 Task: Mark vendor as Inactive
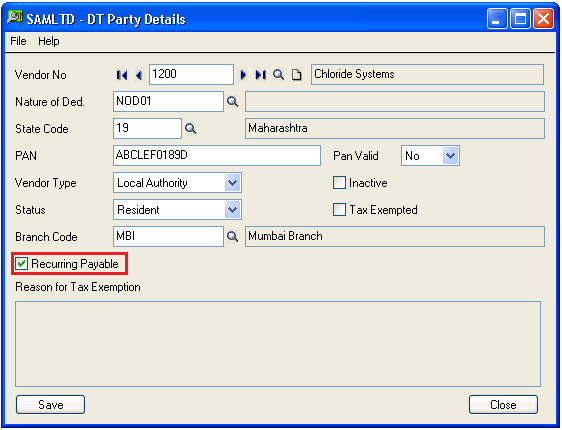point(339,183)
